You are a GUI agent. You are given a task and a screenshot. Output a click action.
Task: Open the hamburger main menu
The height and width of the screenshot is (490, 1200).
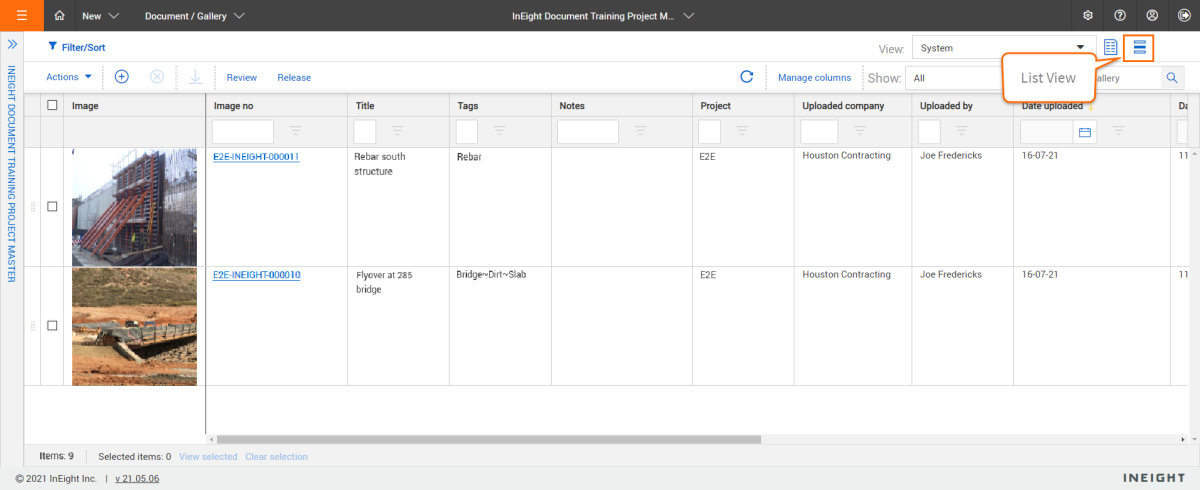pyautogui.click(x=22, y=16)
